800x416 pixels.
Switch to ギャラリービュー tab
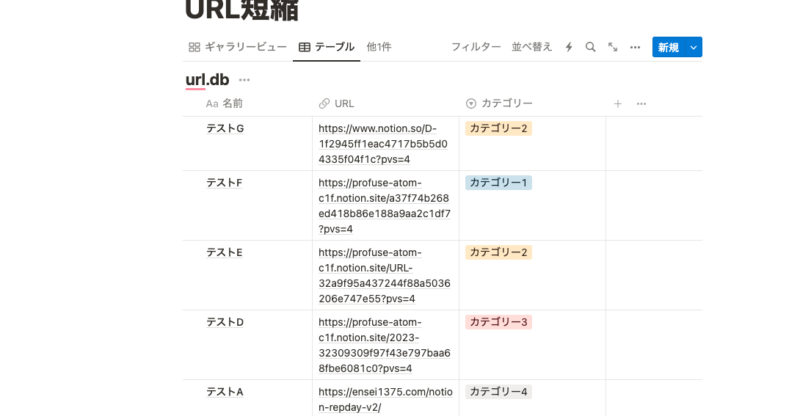237,47
